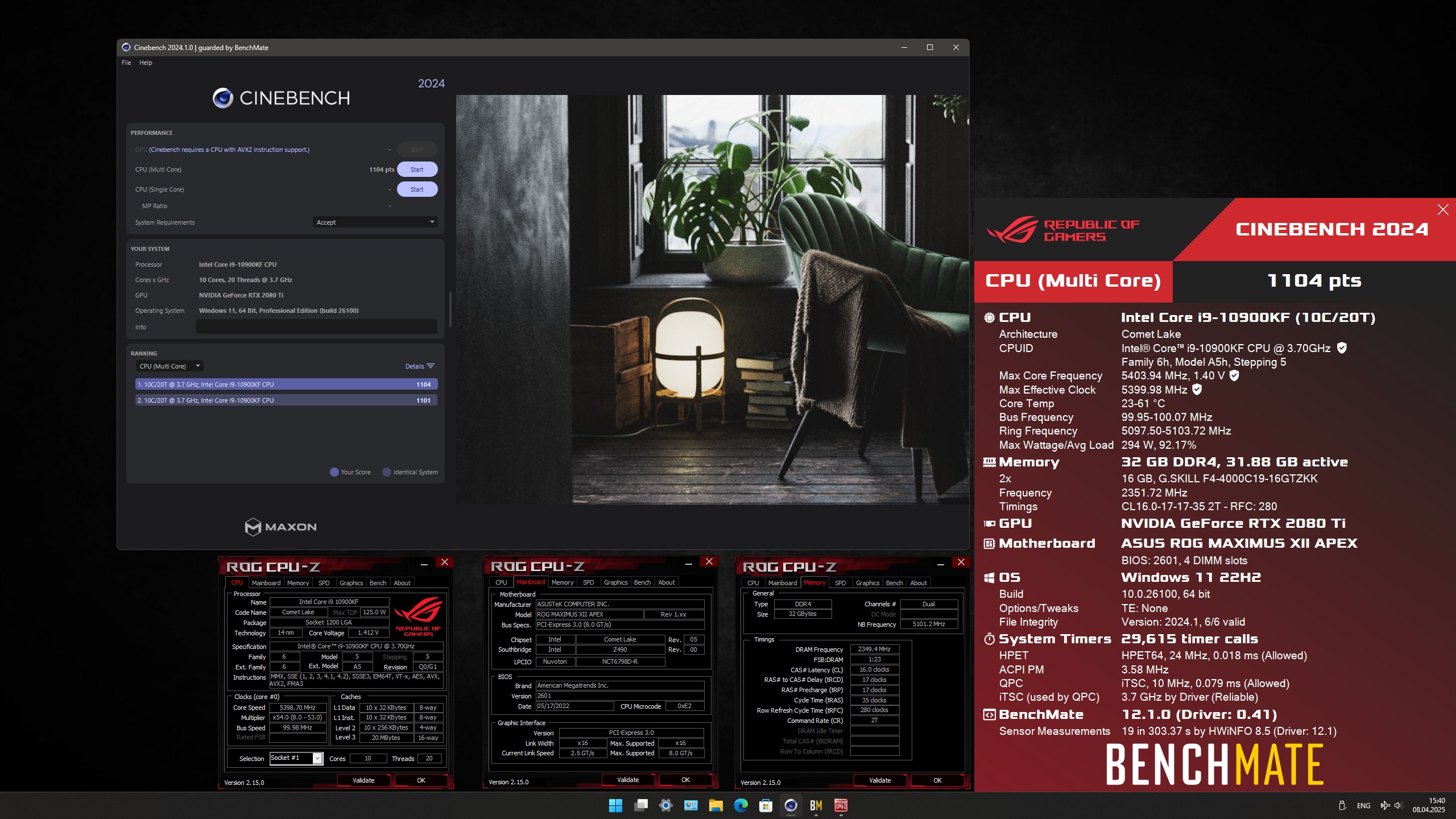
Task: Open the System Requirements Accept dropdown
Action: click(x=375, y=222)
